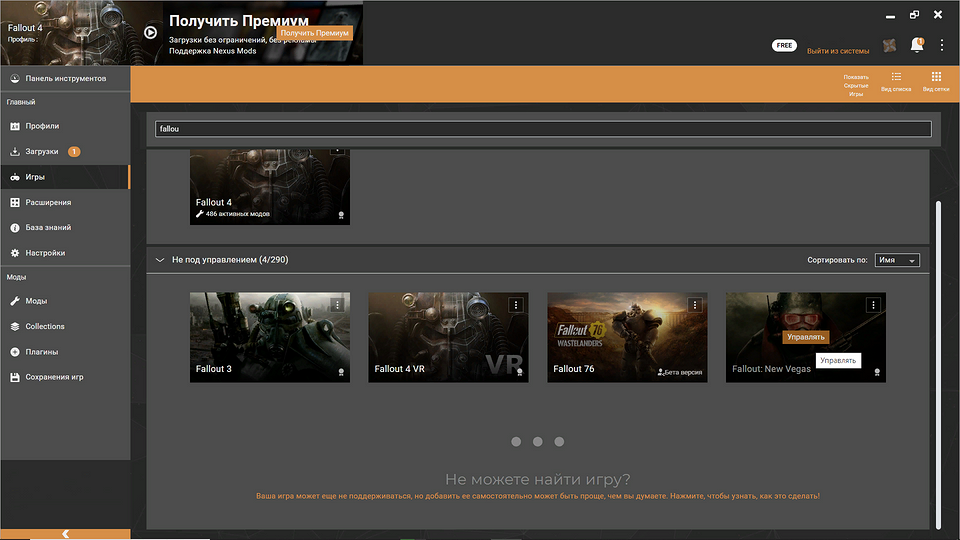The width and height of the screenshot is (960, 540).
Task: Open the user avatar profile
Action: 889,46
